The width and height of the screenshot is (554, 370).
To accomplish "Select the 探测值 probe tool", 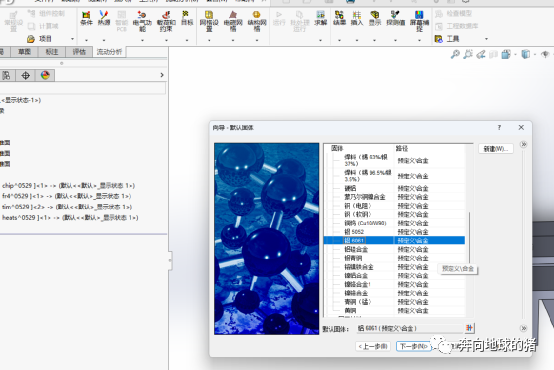I will (395, 18).
